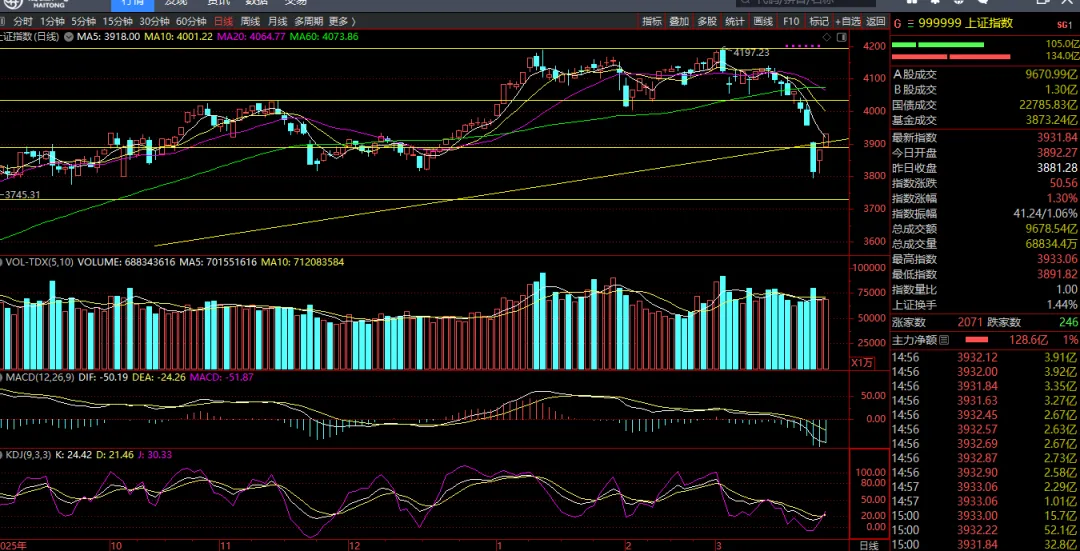
Task: Open the green list icon beside 999999
Action: coord(911,23)
